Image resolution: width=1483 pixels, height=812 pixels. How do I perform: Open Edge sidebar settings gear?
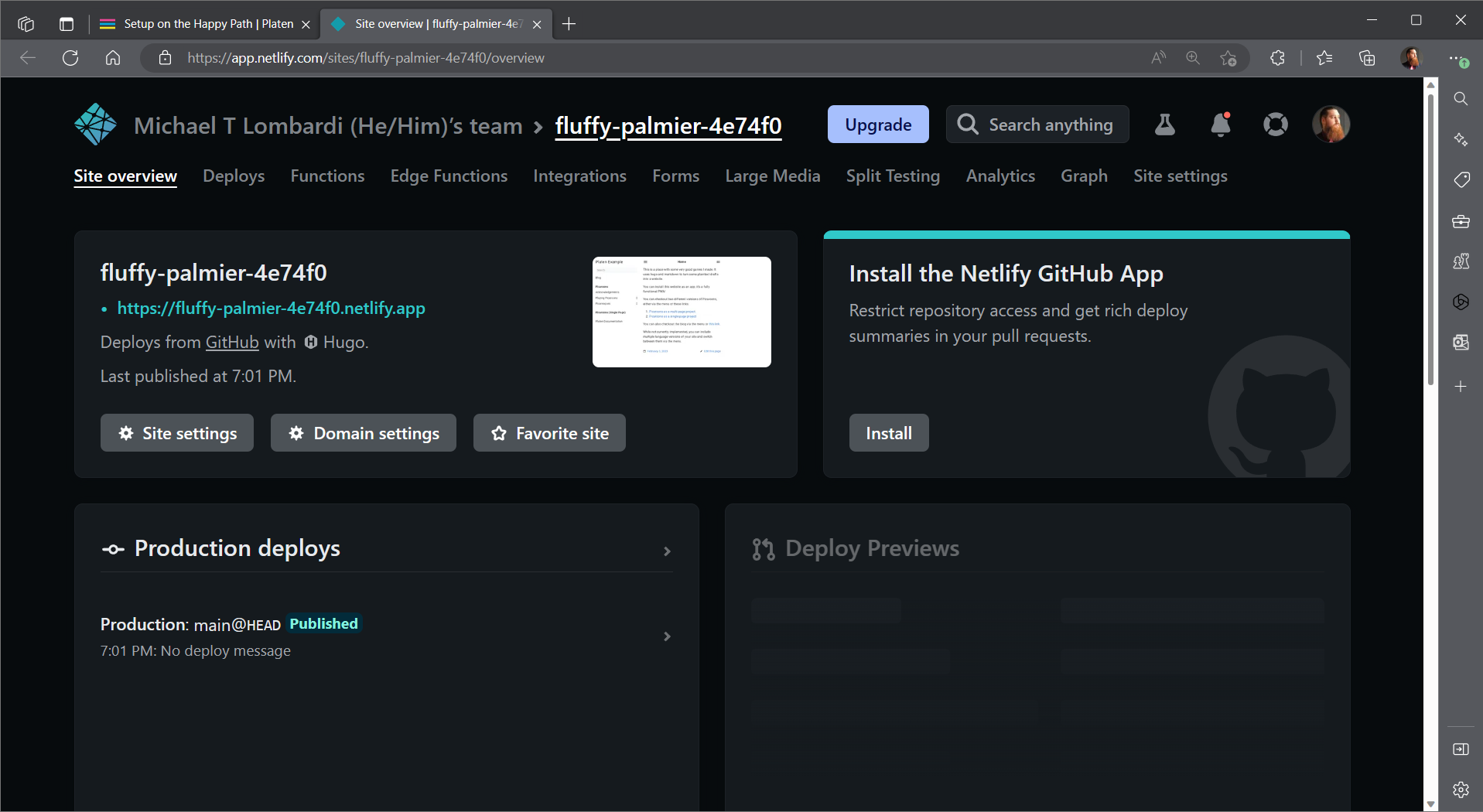tap(1461, 790)
